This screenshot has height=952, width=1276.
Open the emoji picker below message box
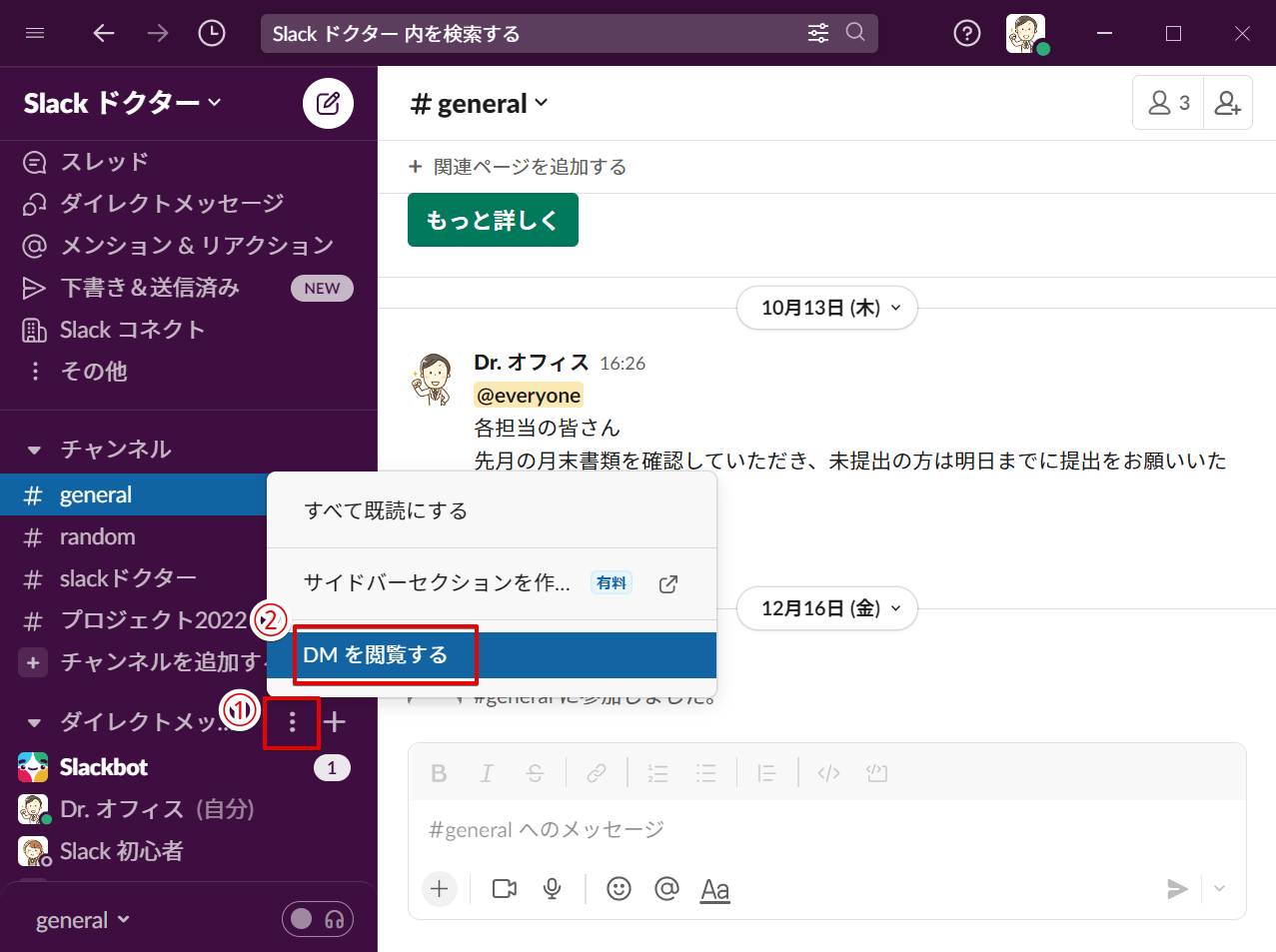619,888
